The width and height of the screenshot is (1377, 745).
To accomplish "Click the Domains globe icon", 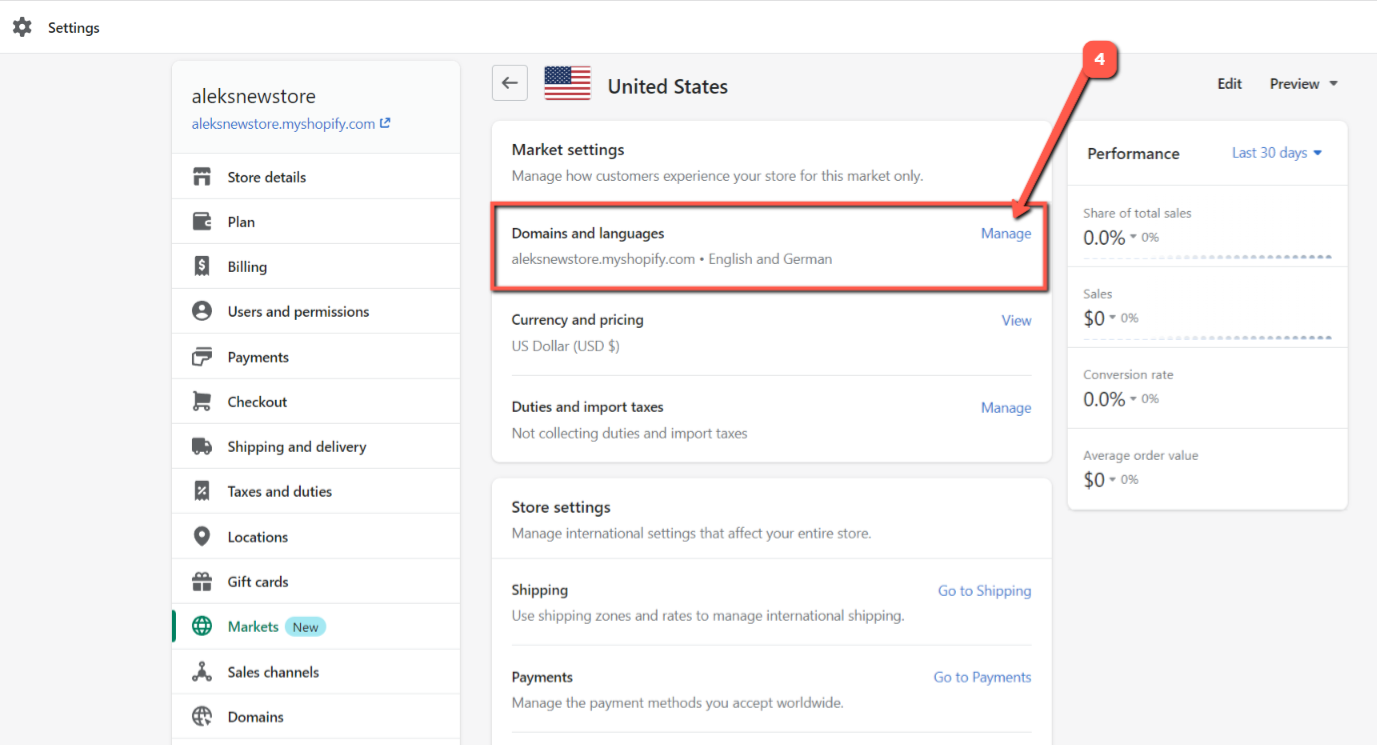I will click(202, 717).
